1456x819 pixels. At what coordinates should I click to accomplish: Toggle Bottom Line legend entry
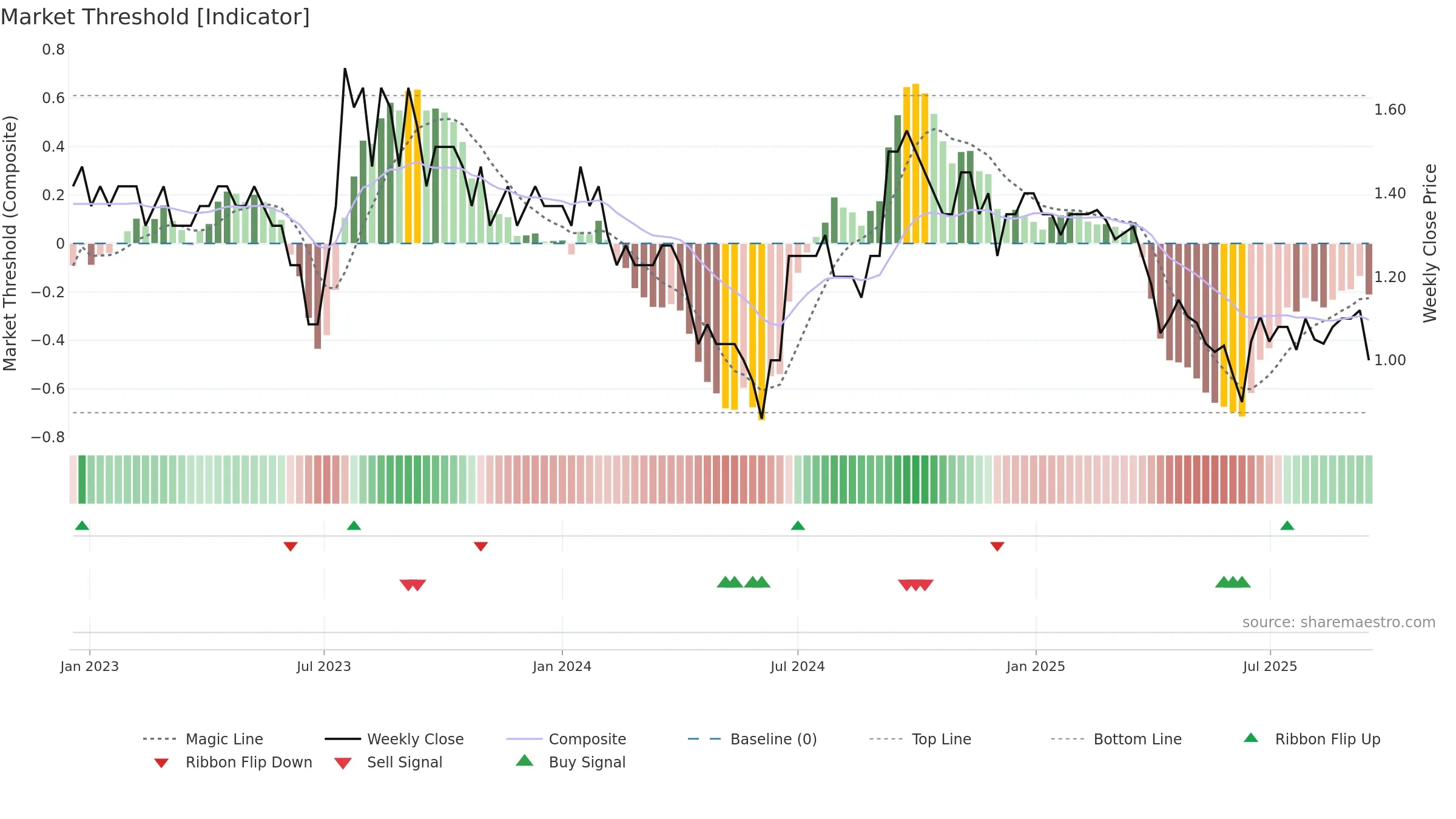point(1116,739)
